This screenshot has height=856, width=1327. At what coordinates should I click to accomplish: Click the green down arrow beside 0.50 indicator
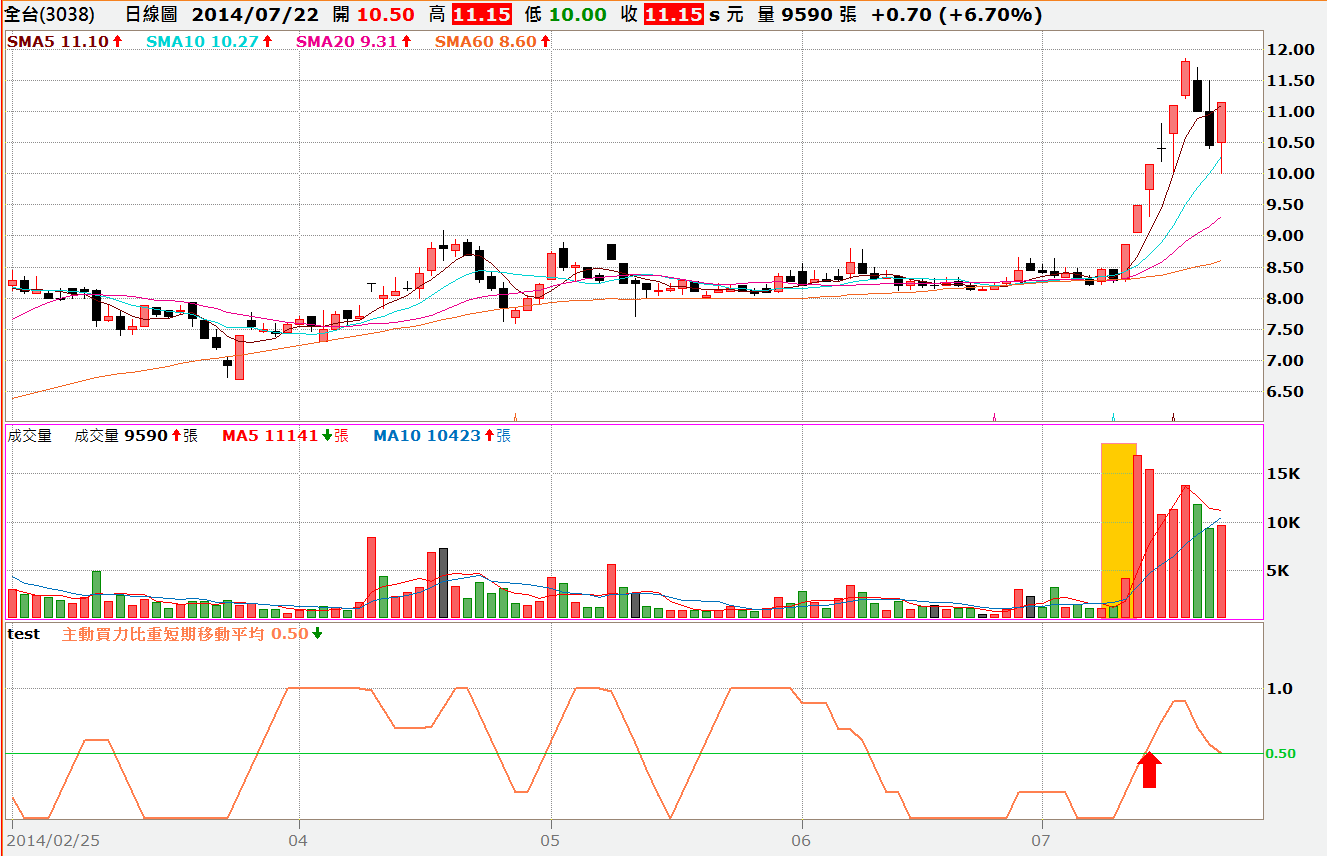[317, 634]
